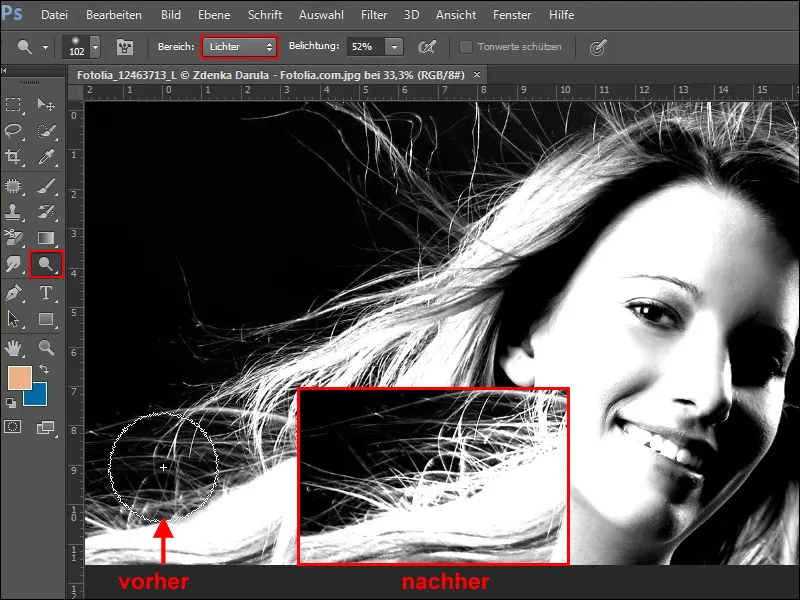This screenshot has width=800, height=600.
Task: Select the Eraser tool
Action: click(x=13, y=238)
